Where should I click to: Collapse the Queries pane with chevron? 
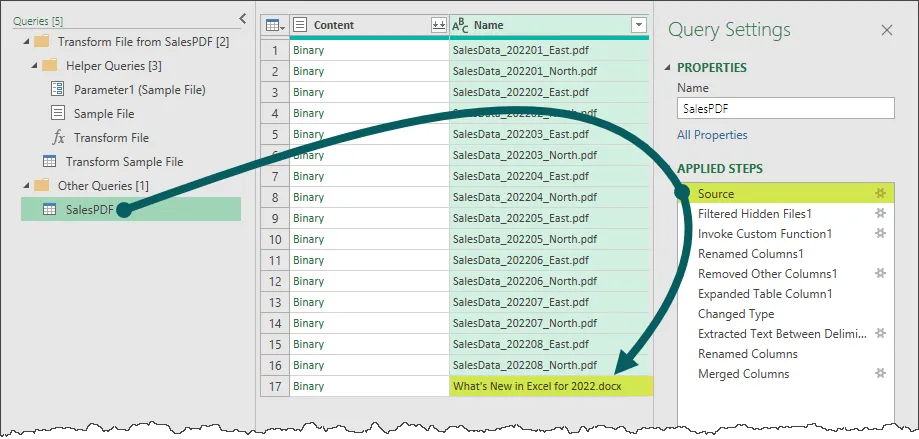tap(243, 18)
